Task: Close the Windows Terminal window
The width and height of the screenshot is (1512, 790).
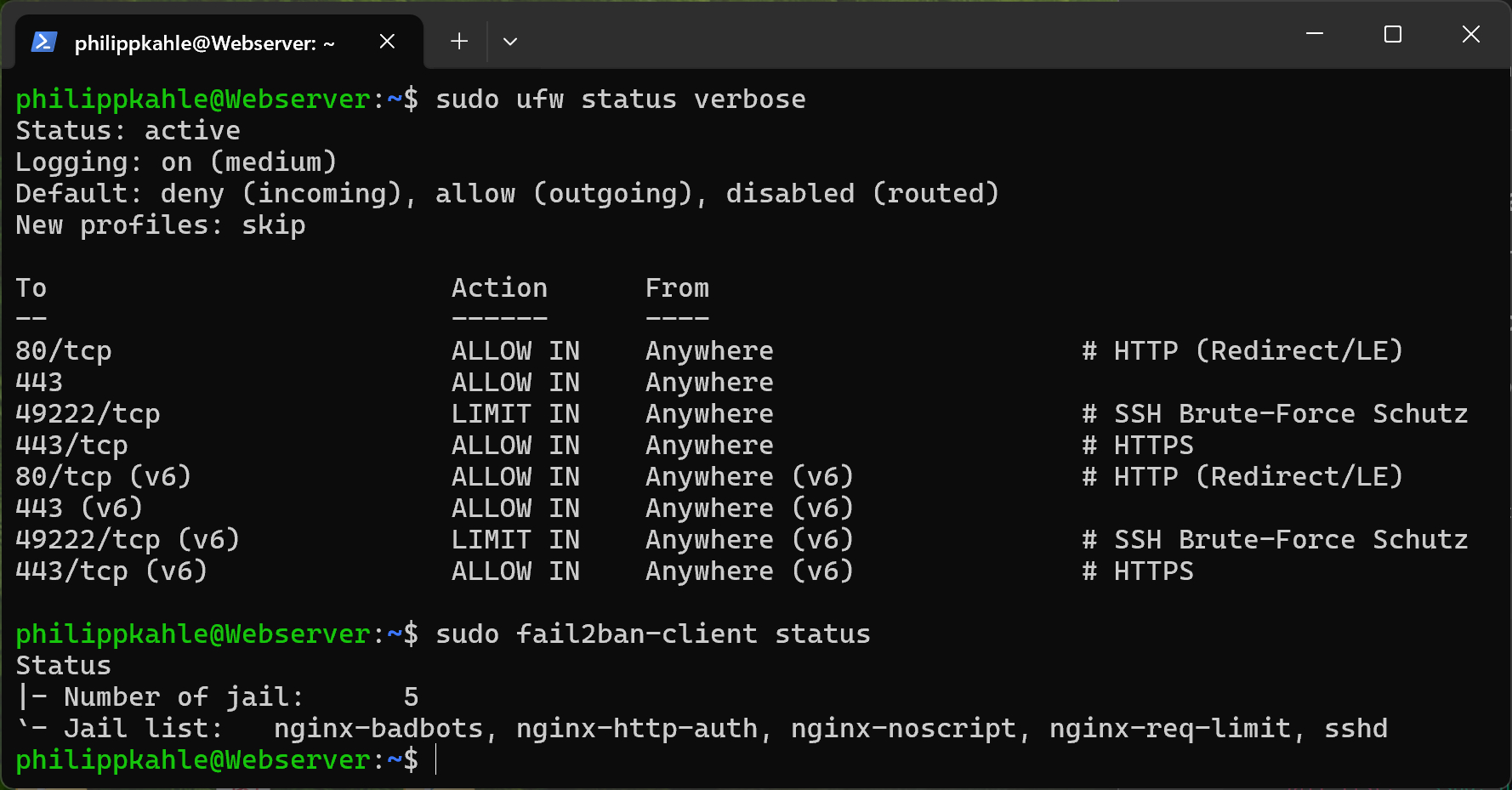Action: coord(1471,34)
